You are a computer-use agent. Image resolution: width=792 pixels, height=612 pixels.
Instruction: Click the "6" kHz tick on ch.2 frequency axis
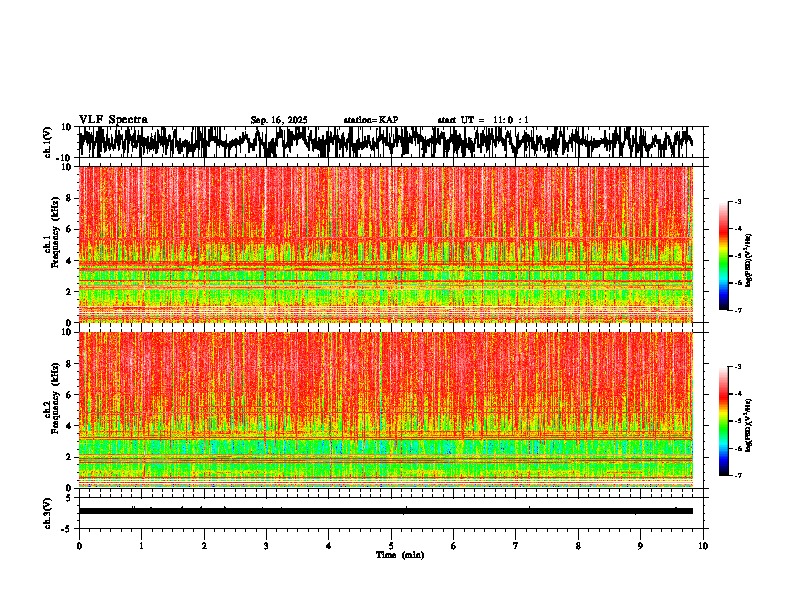pos(70,395)
